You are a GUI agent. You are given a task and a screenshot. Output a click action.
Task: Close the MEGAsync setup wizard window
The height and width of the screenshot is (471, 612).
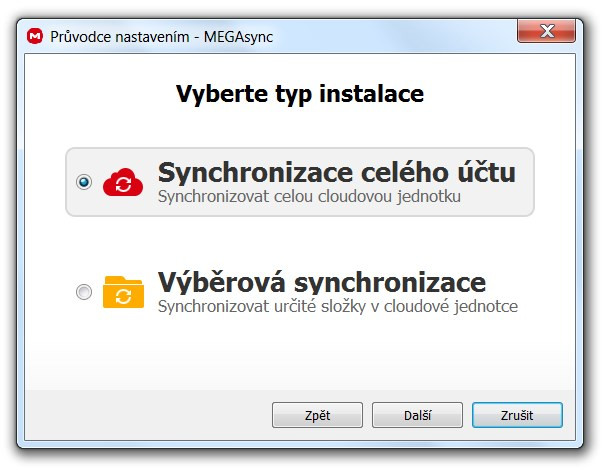546,31
